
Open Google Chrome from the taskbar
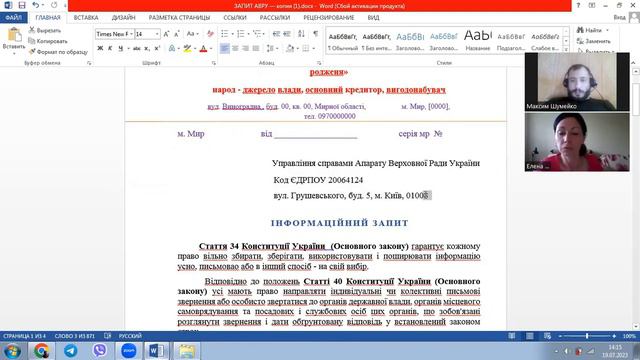pyautogui.click(x=41, y=351)
